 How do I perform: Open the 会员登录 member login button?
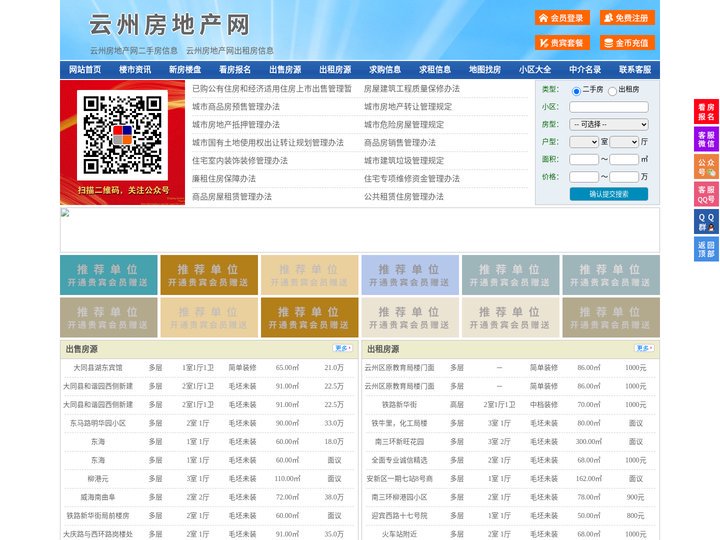[562, 18]
